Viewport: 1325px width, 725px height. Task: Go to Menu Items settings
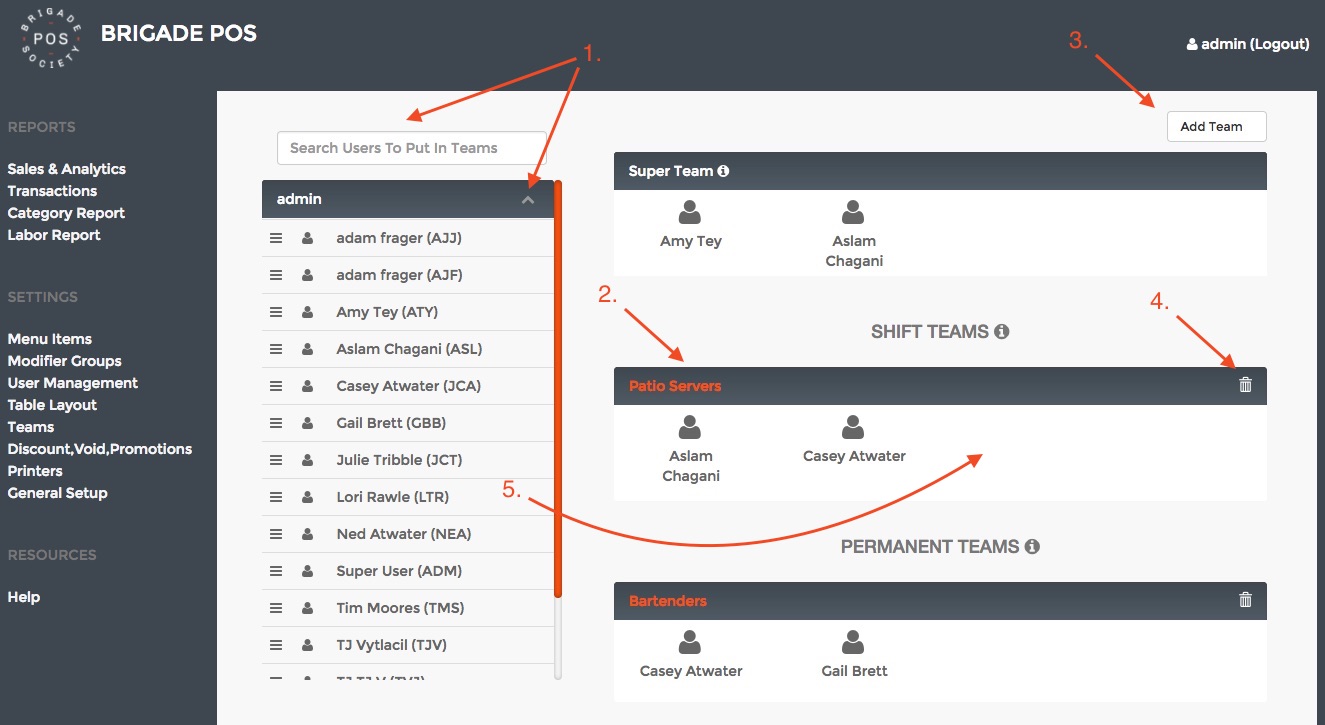click(x=50, y=339)
